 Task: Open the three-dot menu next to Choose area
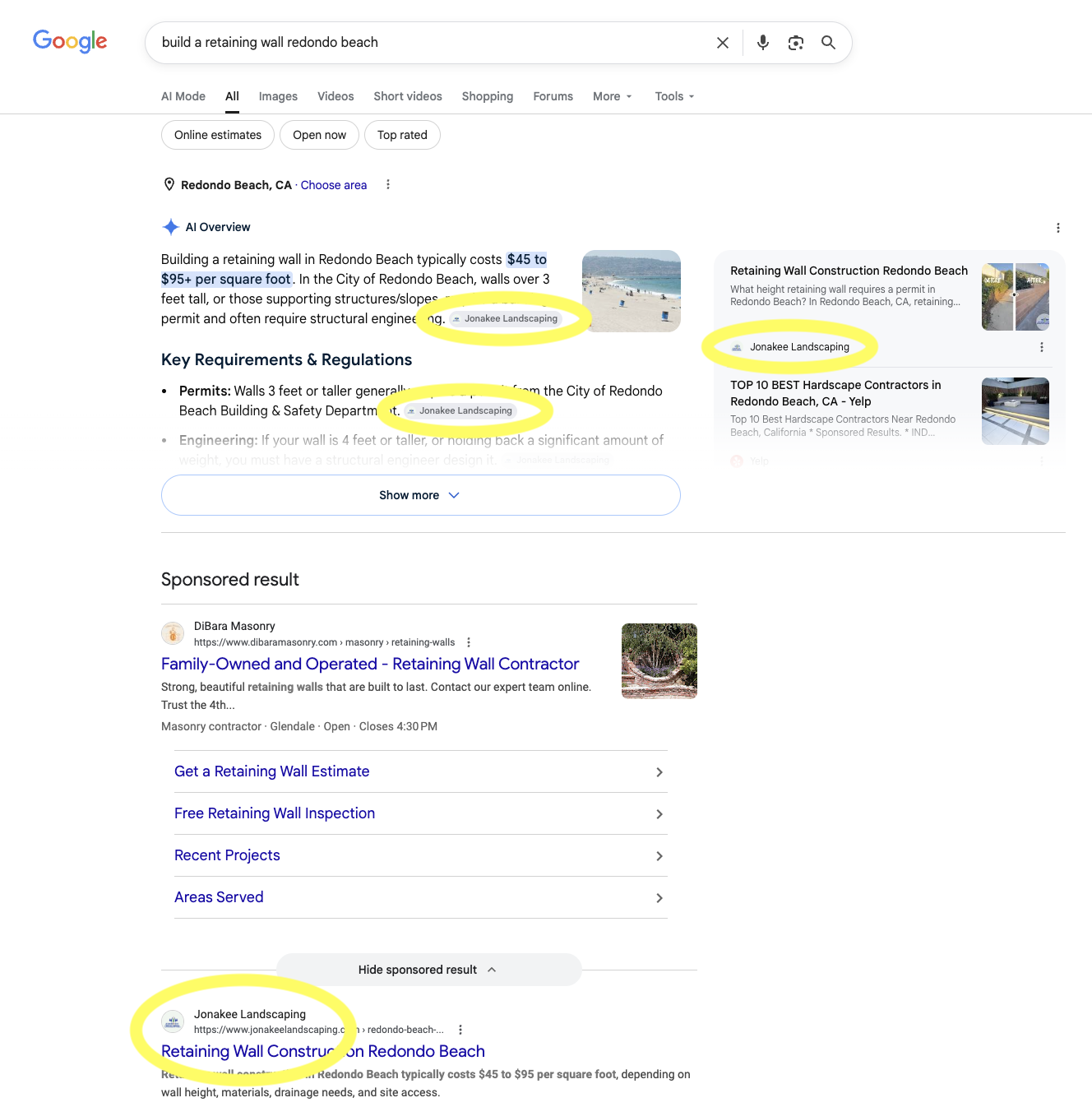pos(388,185)
